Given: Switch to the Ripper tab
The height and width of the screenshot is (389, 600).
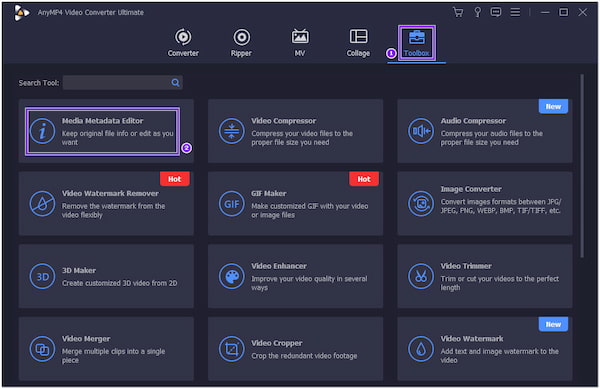Looking at the screenshot, I should tap(241, 42).
